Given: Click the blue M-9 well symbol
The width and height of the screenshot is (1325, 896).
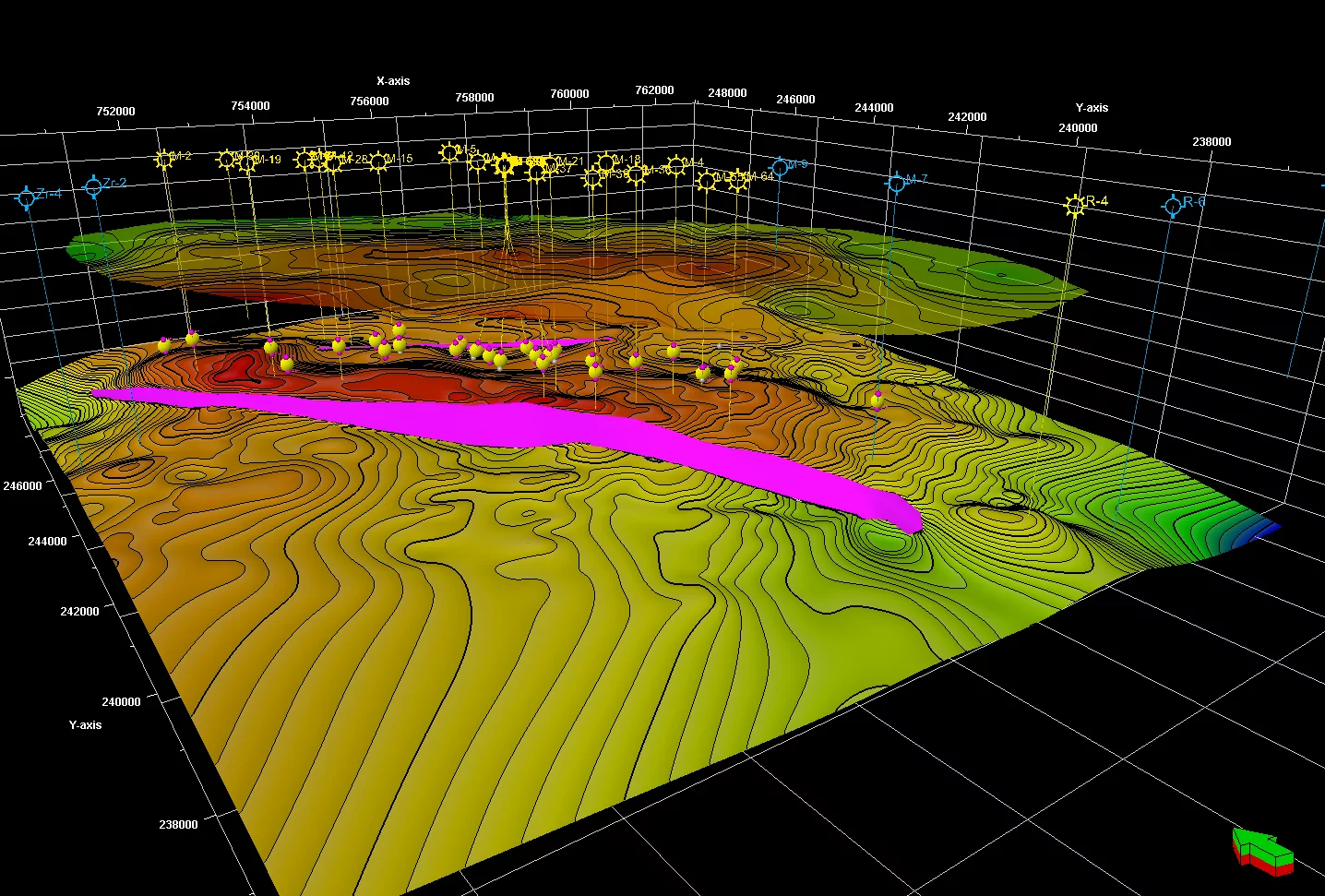Looking at the screenshot, I should tap(780, 167).
